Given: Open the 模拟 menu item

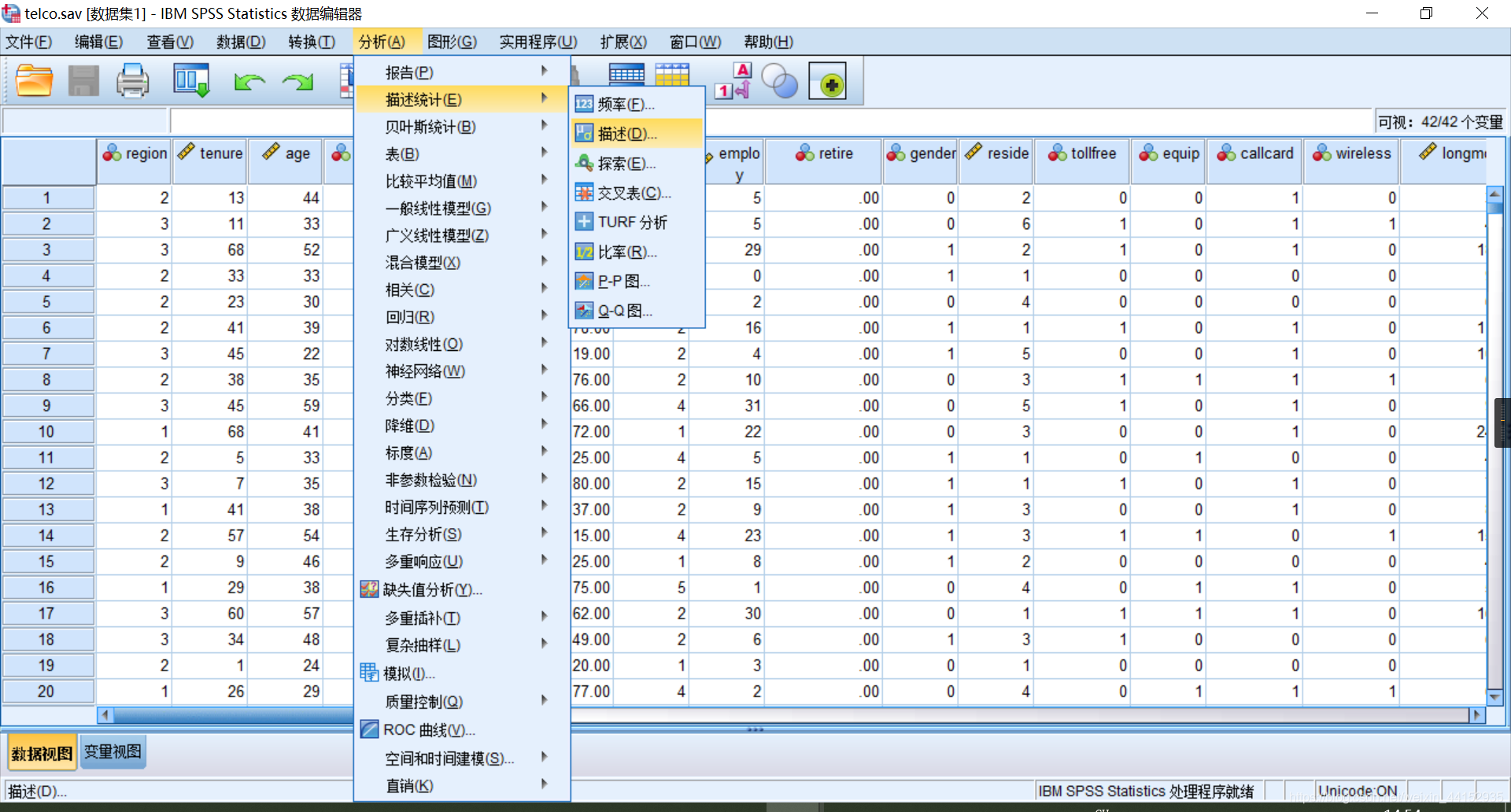Looking at the screenshot, I should point(462,674).
